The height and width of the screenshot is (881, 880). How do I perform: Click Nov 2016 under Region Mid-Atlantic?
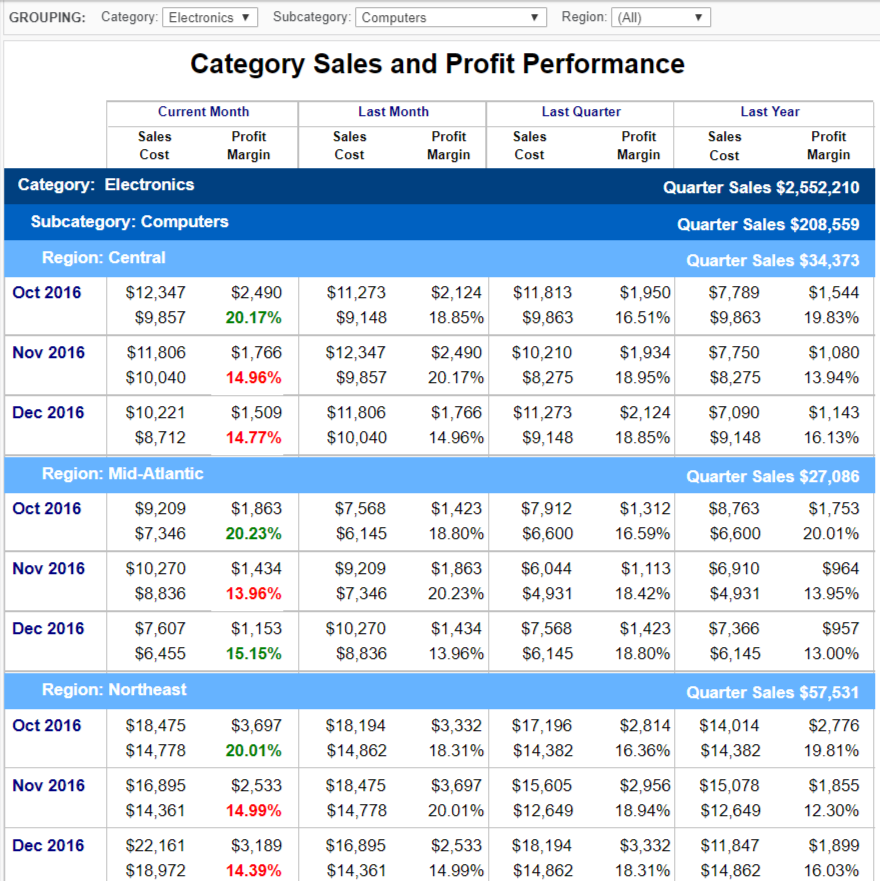coord(48,569)
